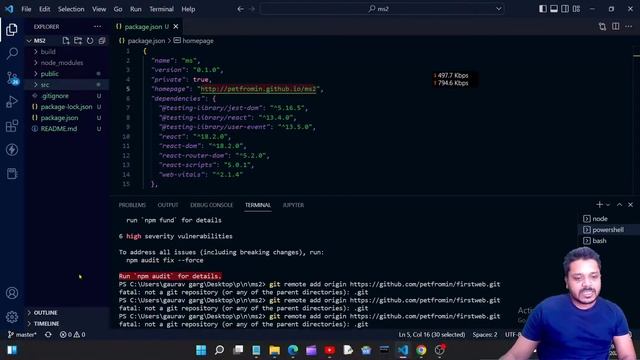Viewport: 640px width, 360px height.
Task: Open Windows Start menu on taskbar
Action: (x=201, y=350)
